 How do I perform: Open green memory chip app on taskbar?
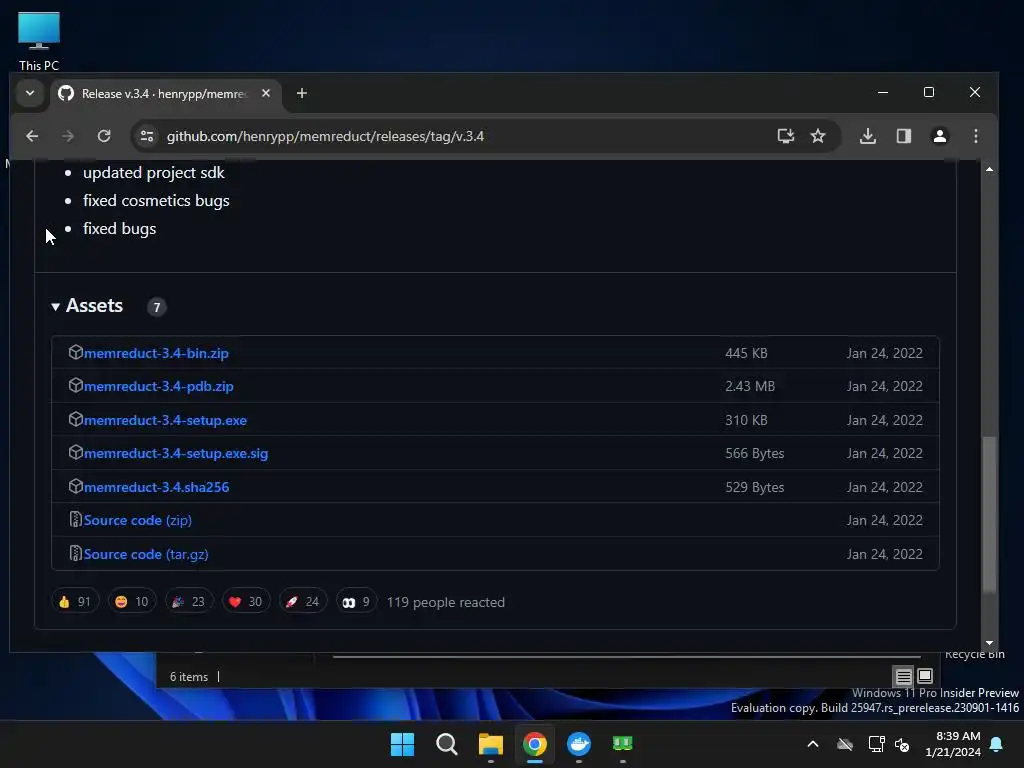coord(622,744)
